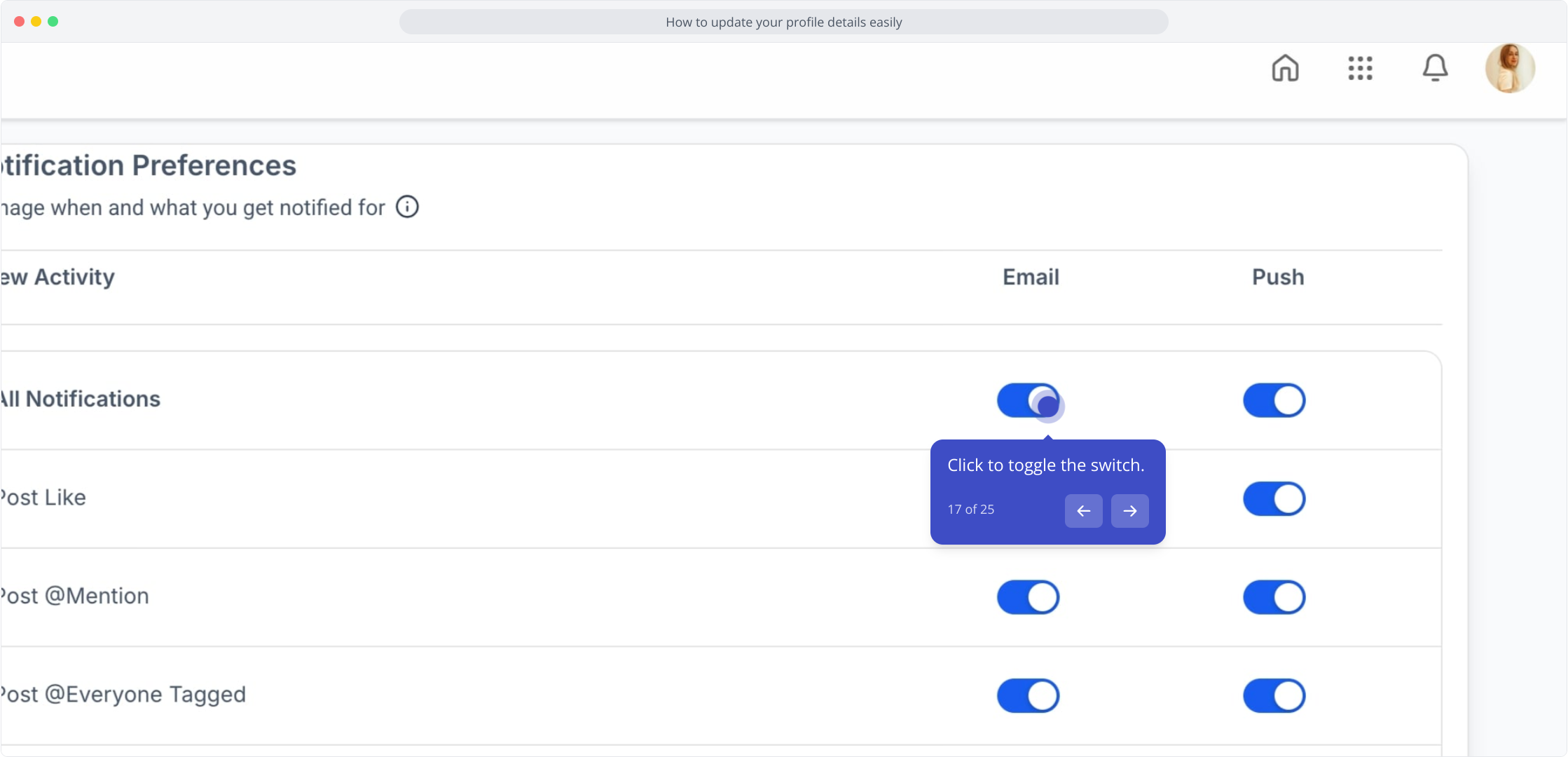Toggle Post @Everyone Tagged Push switch

click(x=1274, y=696)
